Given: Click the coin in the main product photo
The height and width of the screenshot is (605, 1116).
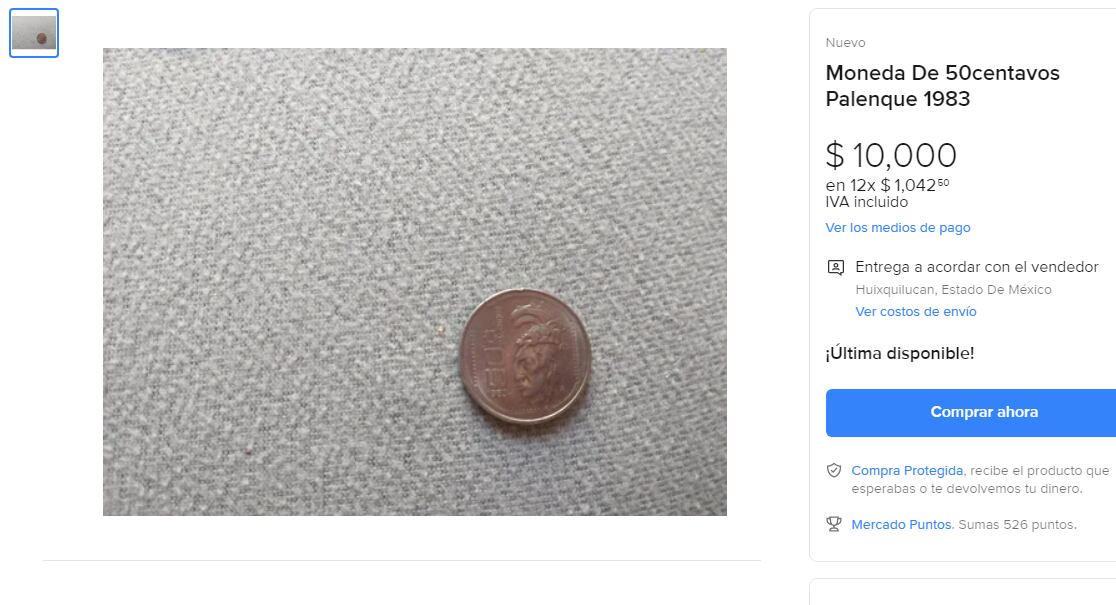Looking at the screenshot, I should [x=525, y=355].
